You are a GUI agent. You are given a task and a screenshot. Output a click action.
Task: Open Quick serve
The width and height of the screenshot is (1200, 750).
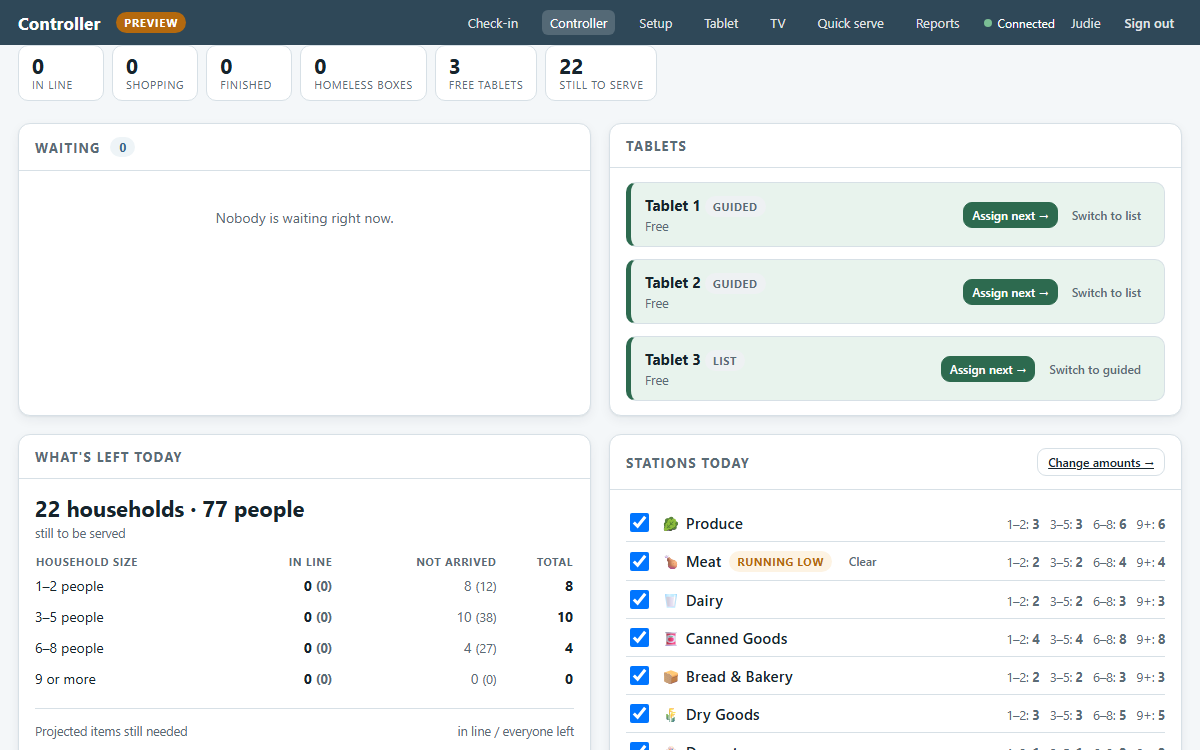click(x=850, y=23)
